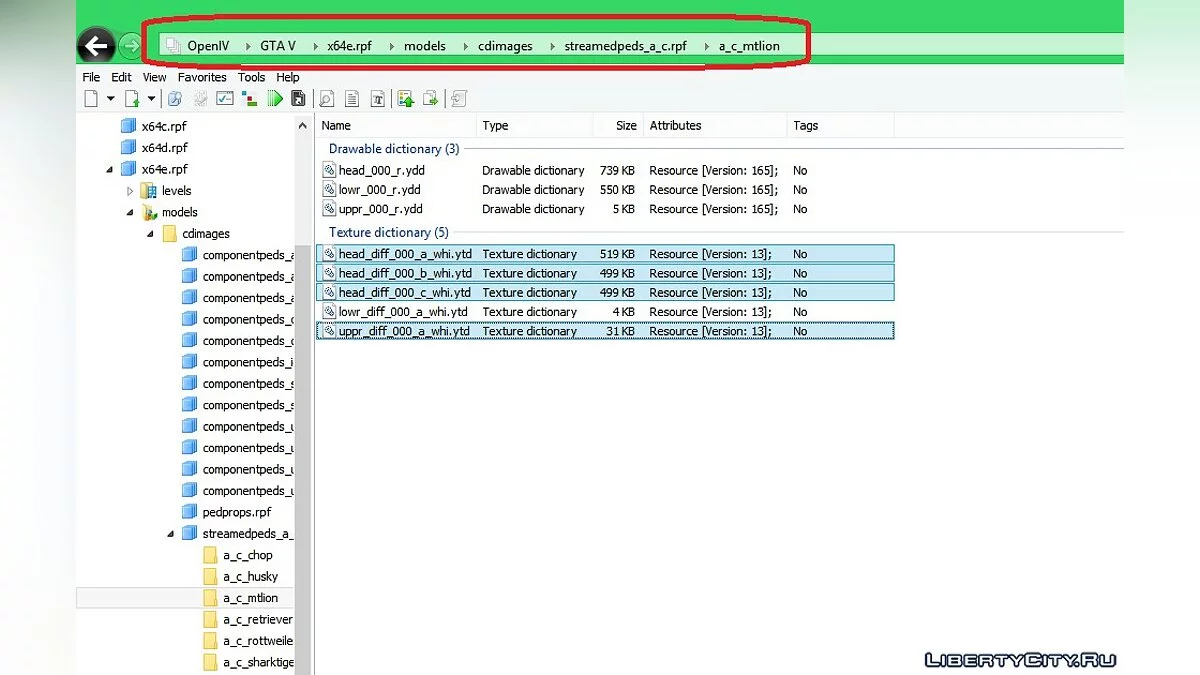
Task: Click the file icon of head_000_r.ydd
Action: coord(329,170)
